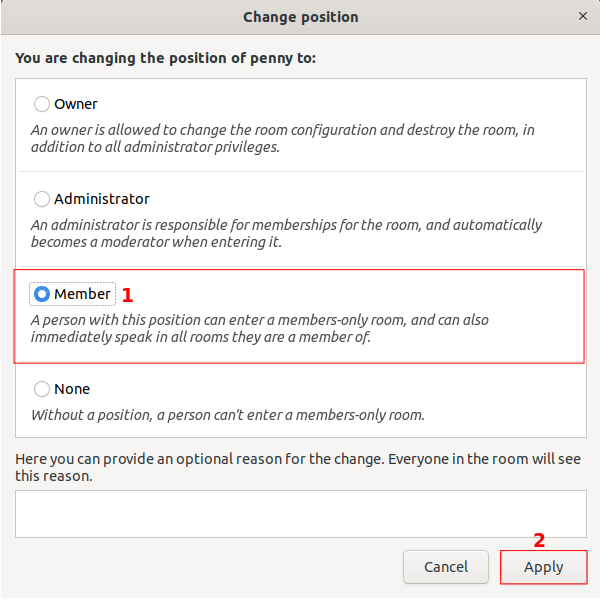Click the Apply button
Image resolution: width=600 pixels, height=600 pixels.
pos(543,567)
